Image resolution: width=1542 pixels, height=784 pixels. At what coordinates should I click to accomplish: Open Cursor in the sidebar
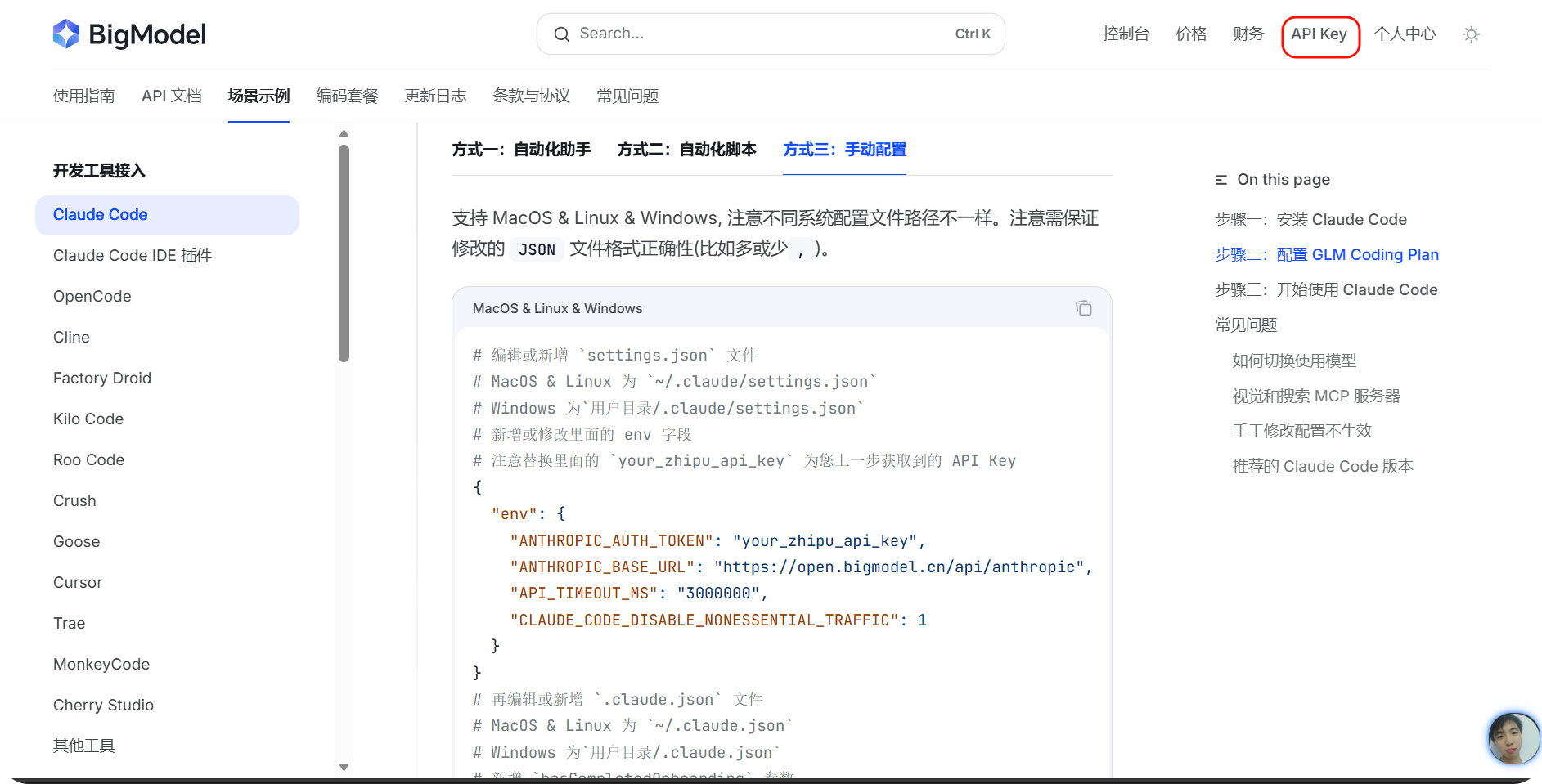(78, 583)
